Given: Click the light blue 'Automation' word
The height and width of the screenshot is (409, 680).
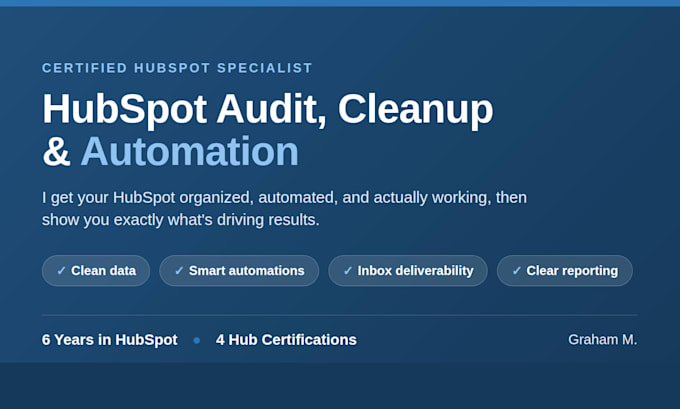Looking at the screenshot, I should (x=190, y=151).
